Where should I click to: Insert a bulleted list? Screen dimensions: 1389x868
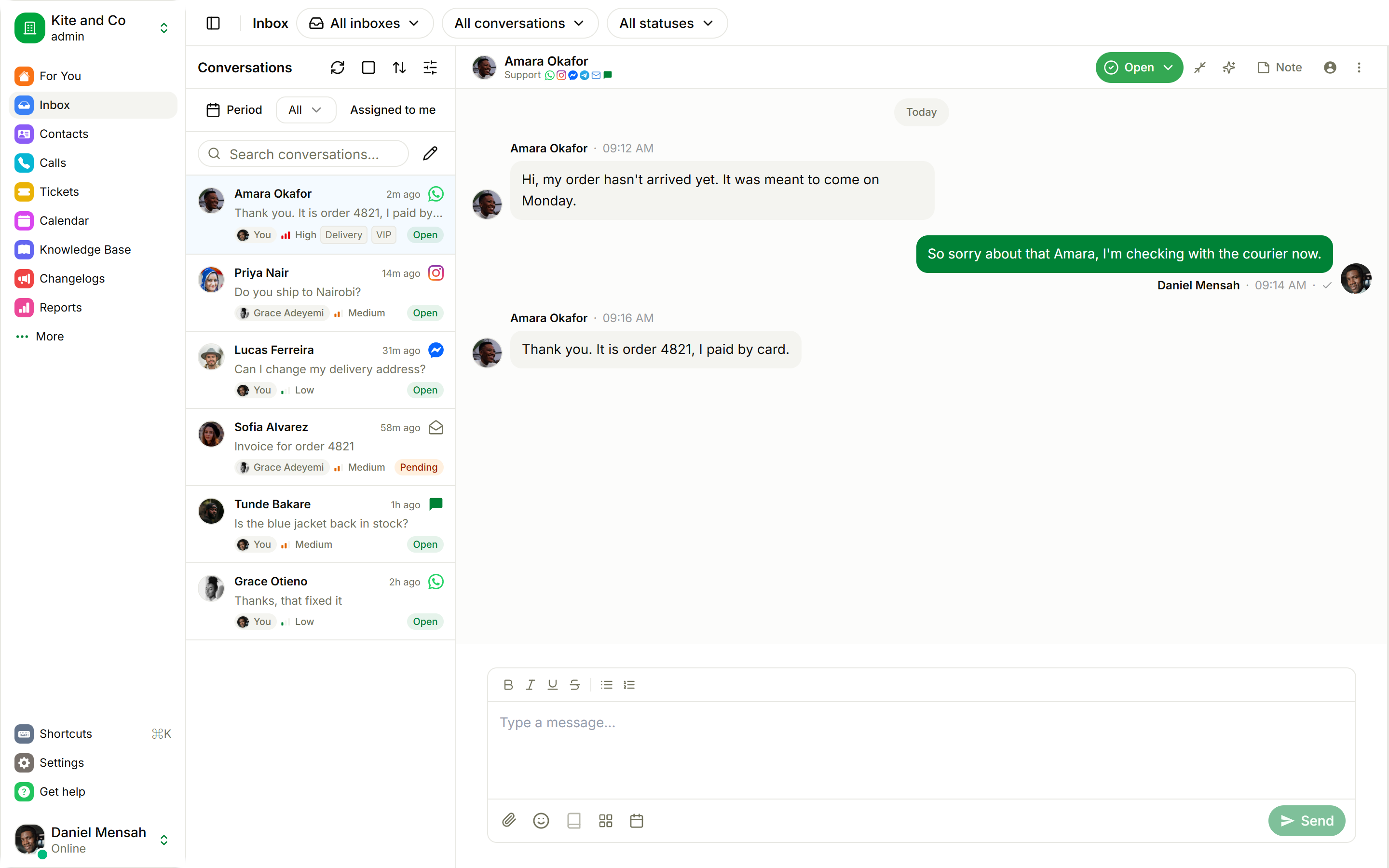tap(607, 685)
